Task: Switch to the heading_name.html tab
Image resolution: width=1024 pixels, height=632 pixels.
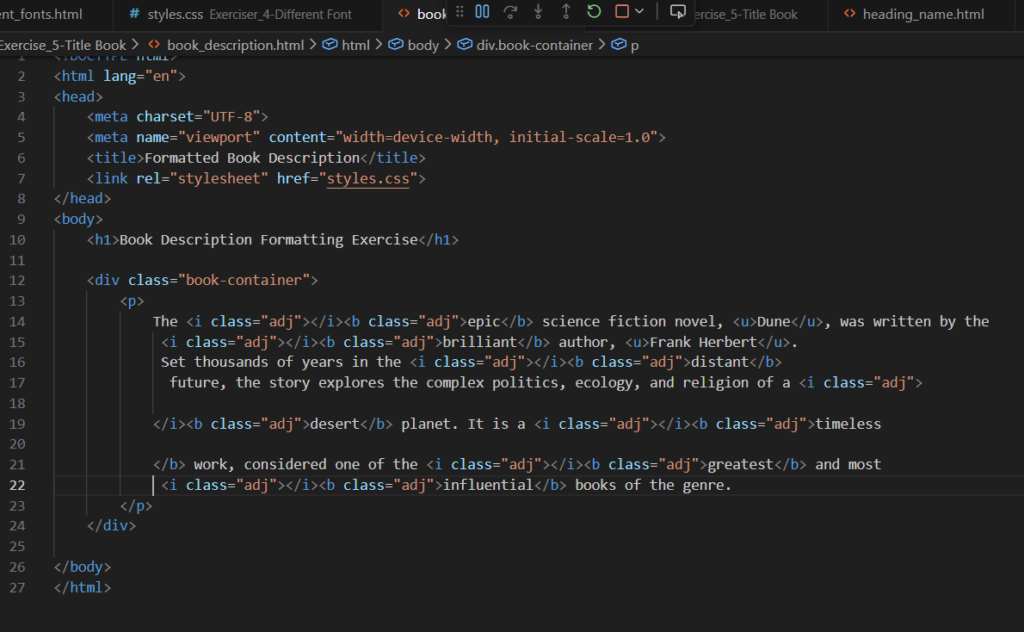Action: pos(912,15)
